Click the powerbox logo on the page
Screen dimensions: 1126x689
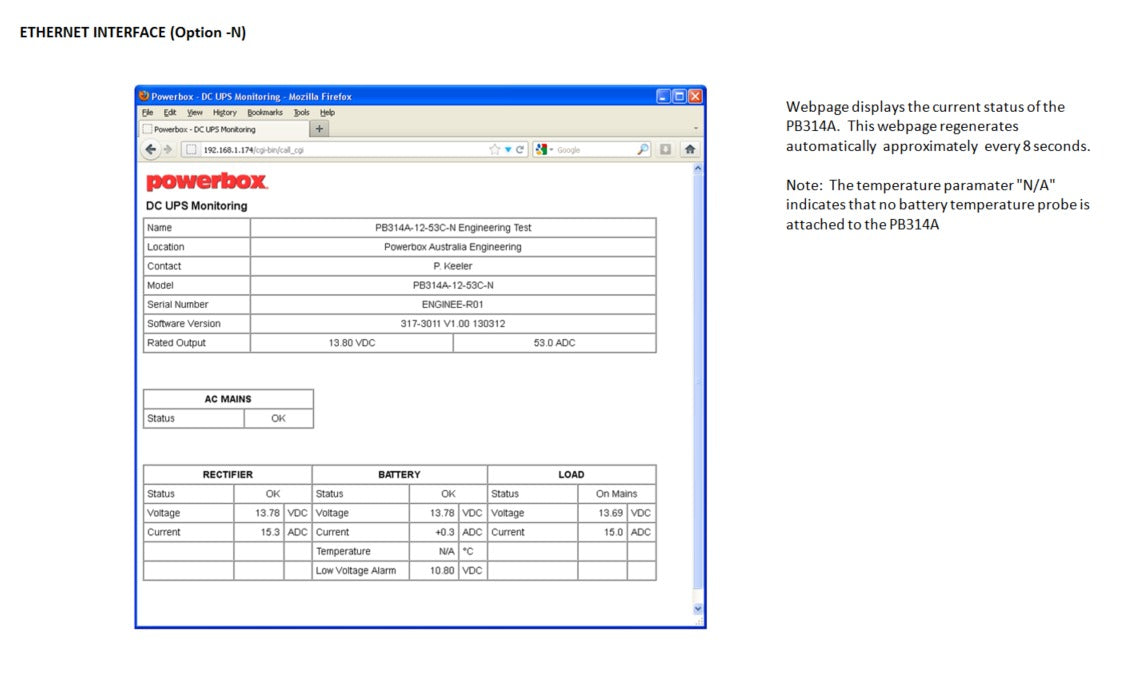click(207, 182)
